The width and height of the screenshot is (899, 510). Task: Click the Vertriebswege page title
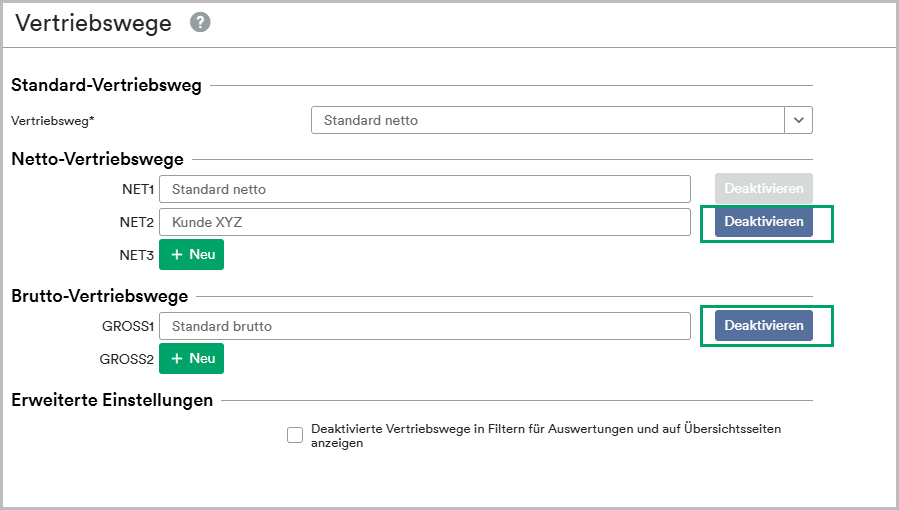[93, 23]
